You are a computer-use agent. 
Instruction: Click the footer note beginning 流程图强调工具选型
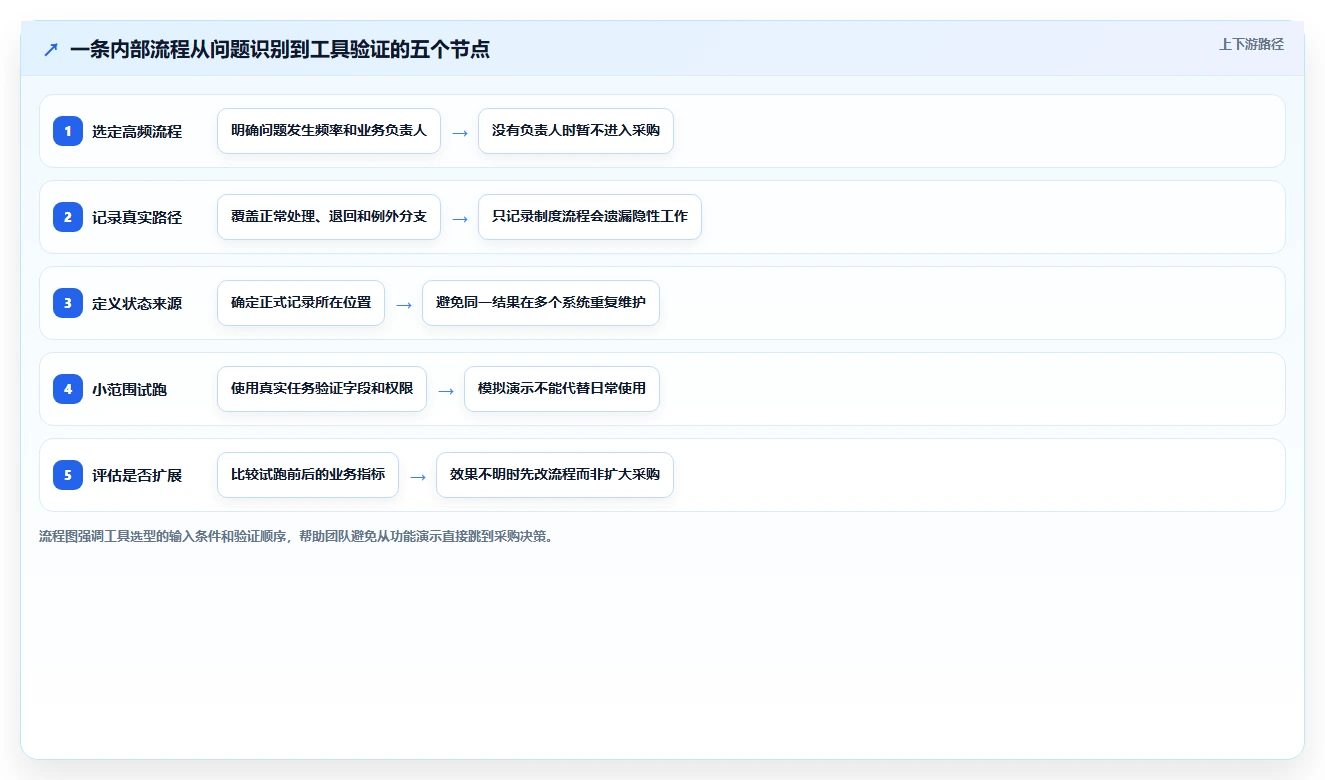click(296, 536)
